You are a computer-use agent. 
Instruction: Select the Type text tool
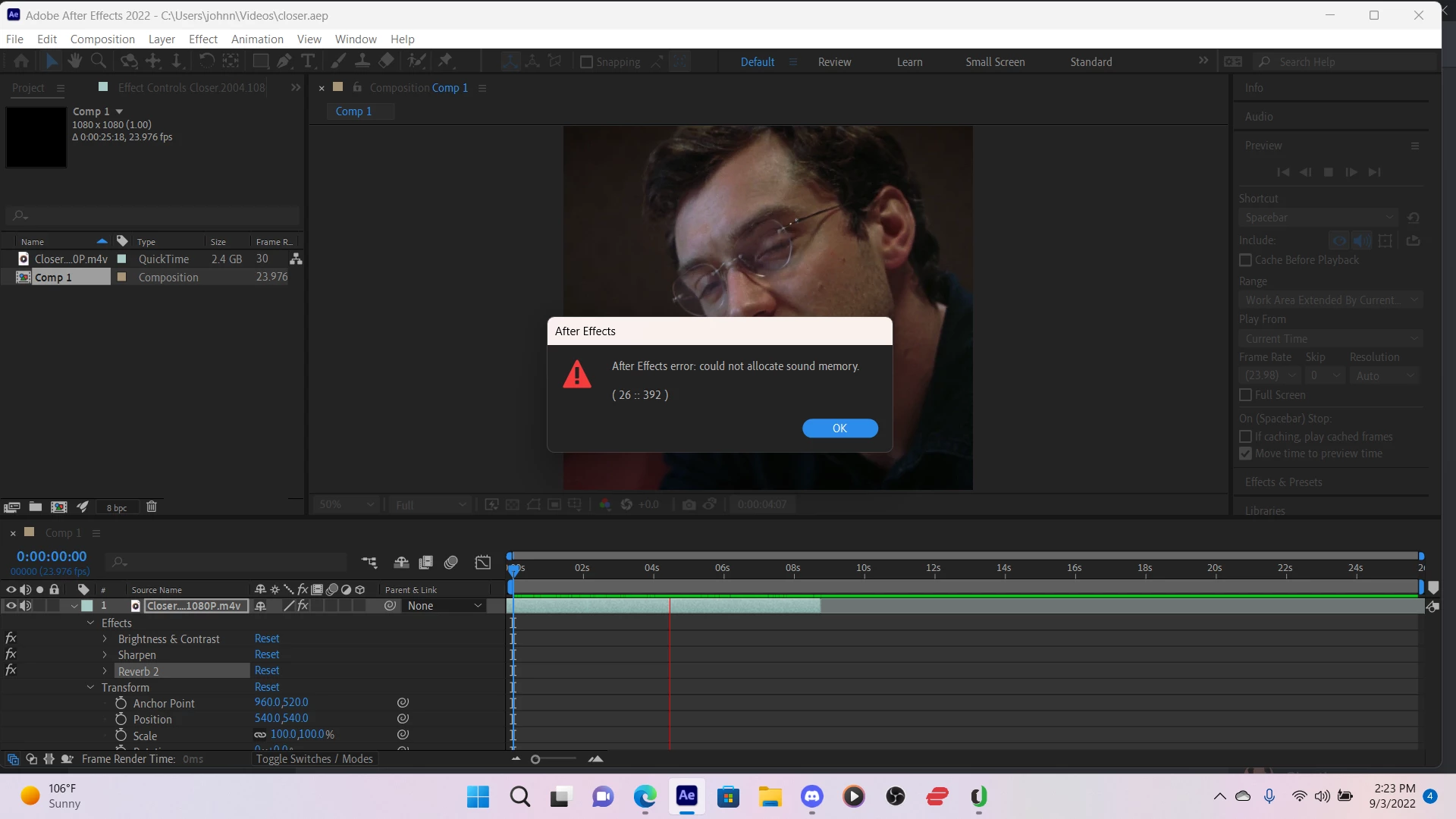coord(308,61)
